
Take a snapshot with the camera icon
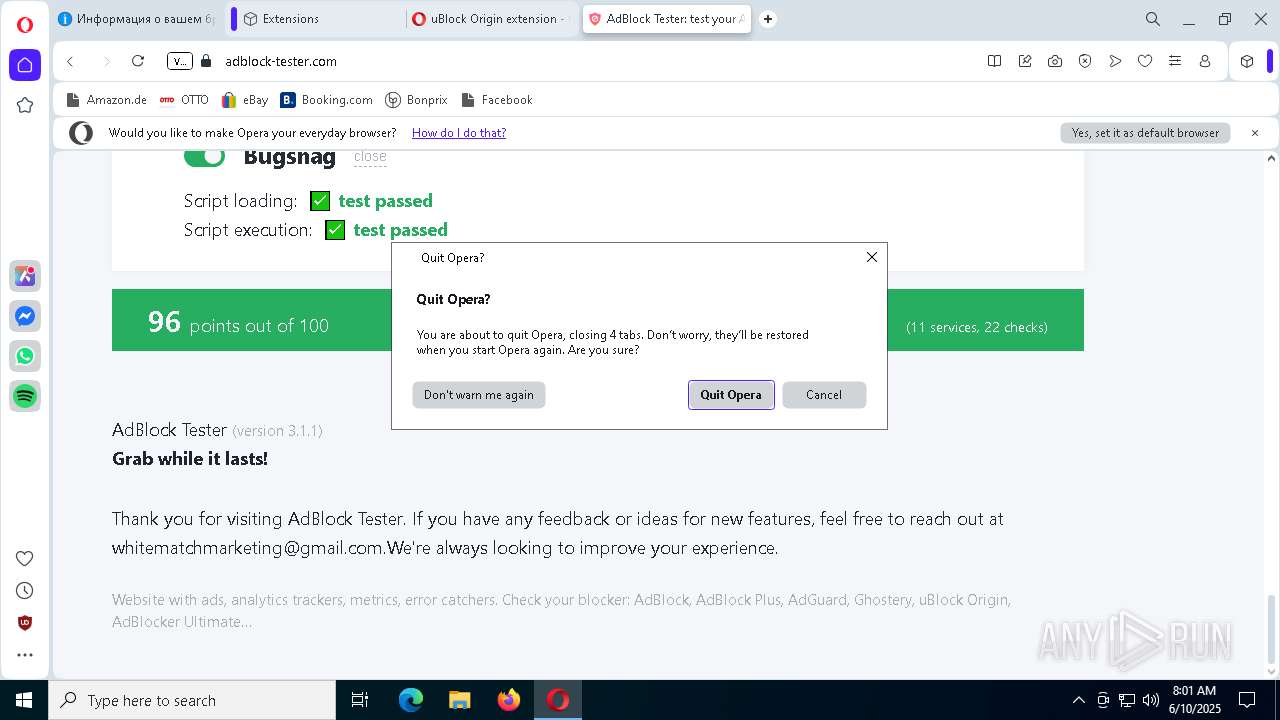point(1055,61)
